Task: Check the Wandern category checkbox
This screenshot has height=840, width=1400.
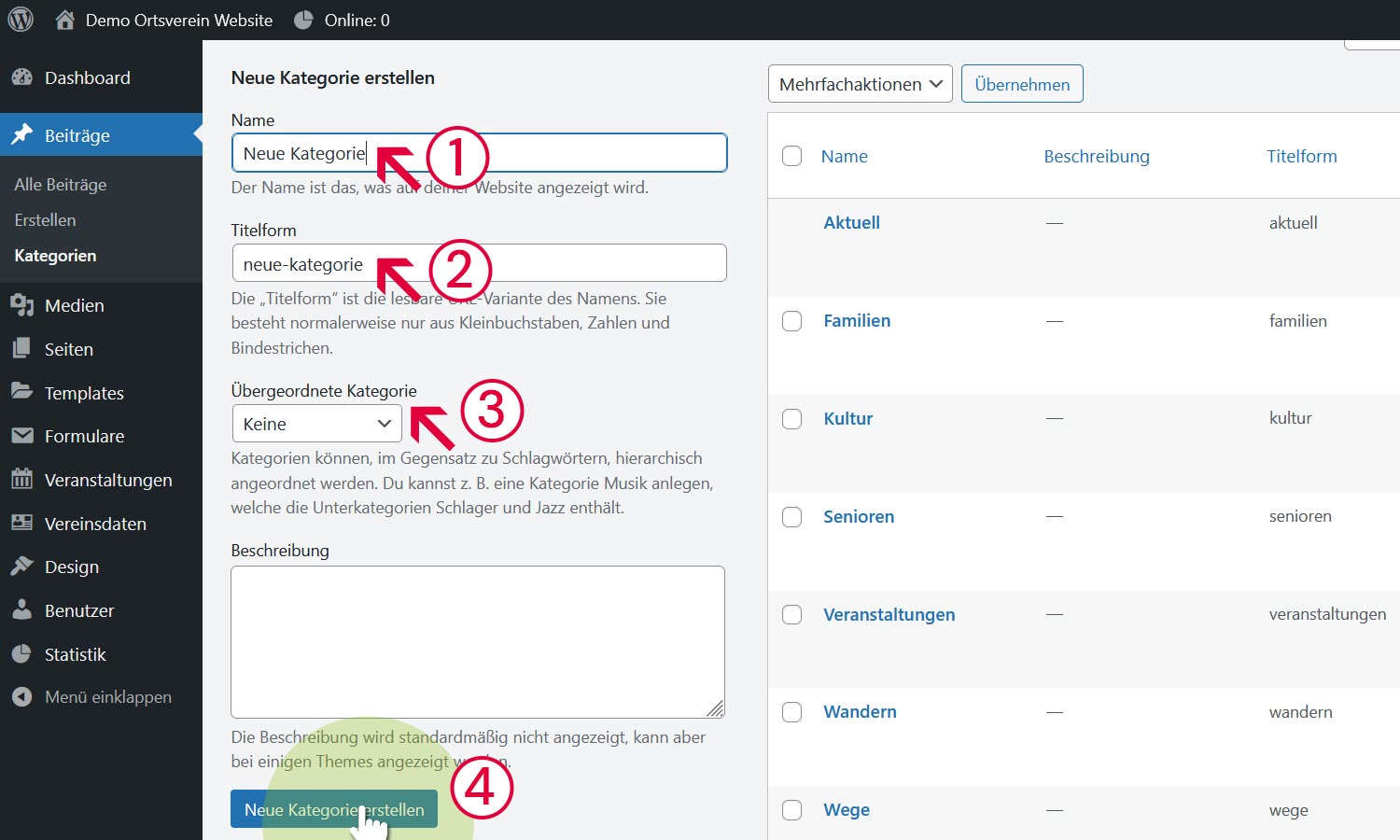Action: [791, 712]
